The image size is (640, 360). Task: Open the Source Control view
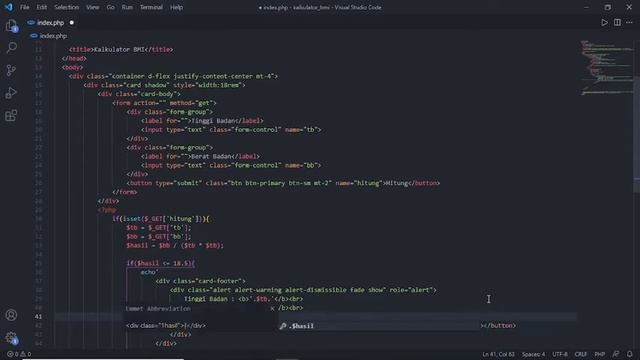point(11,70)
